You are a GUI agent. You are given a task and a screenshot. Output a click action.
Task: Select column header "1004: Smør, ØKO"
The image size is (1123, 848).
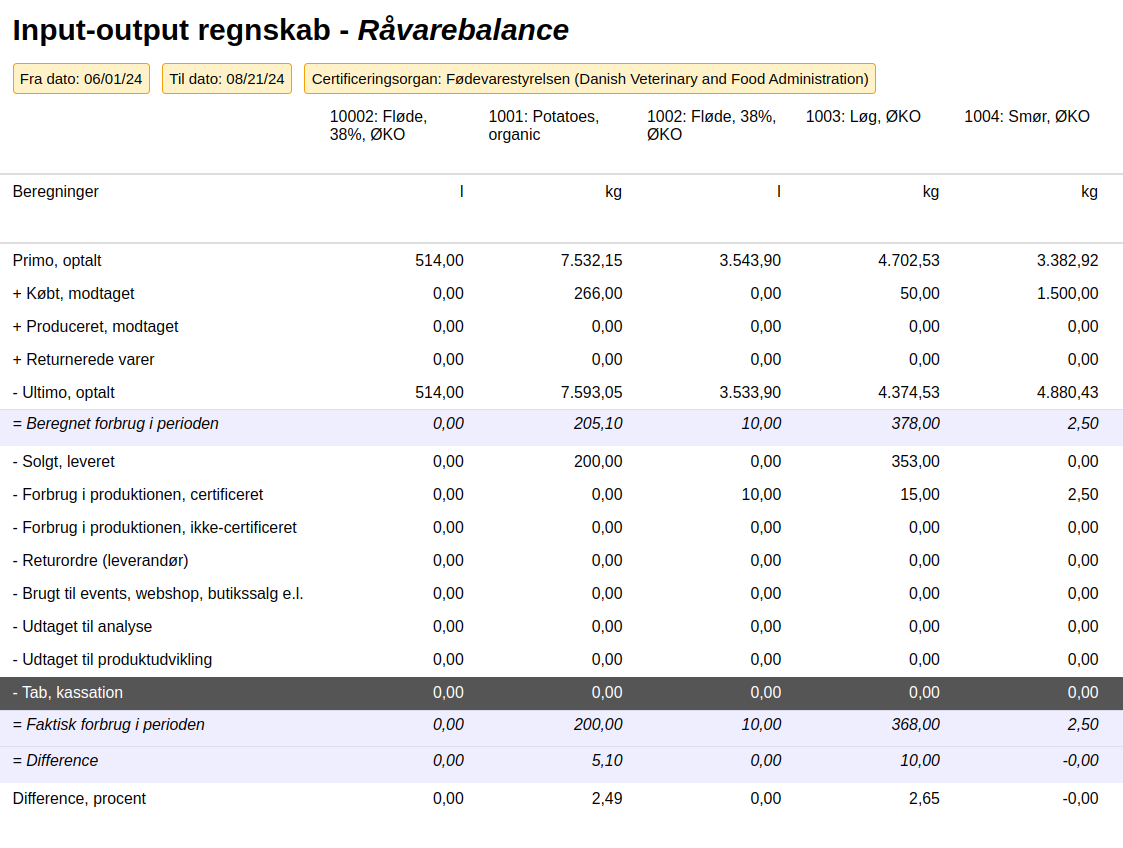1026,116
